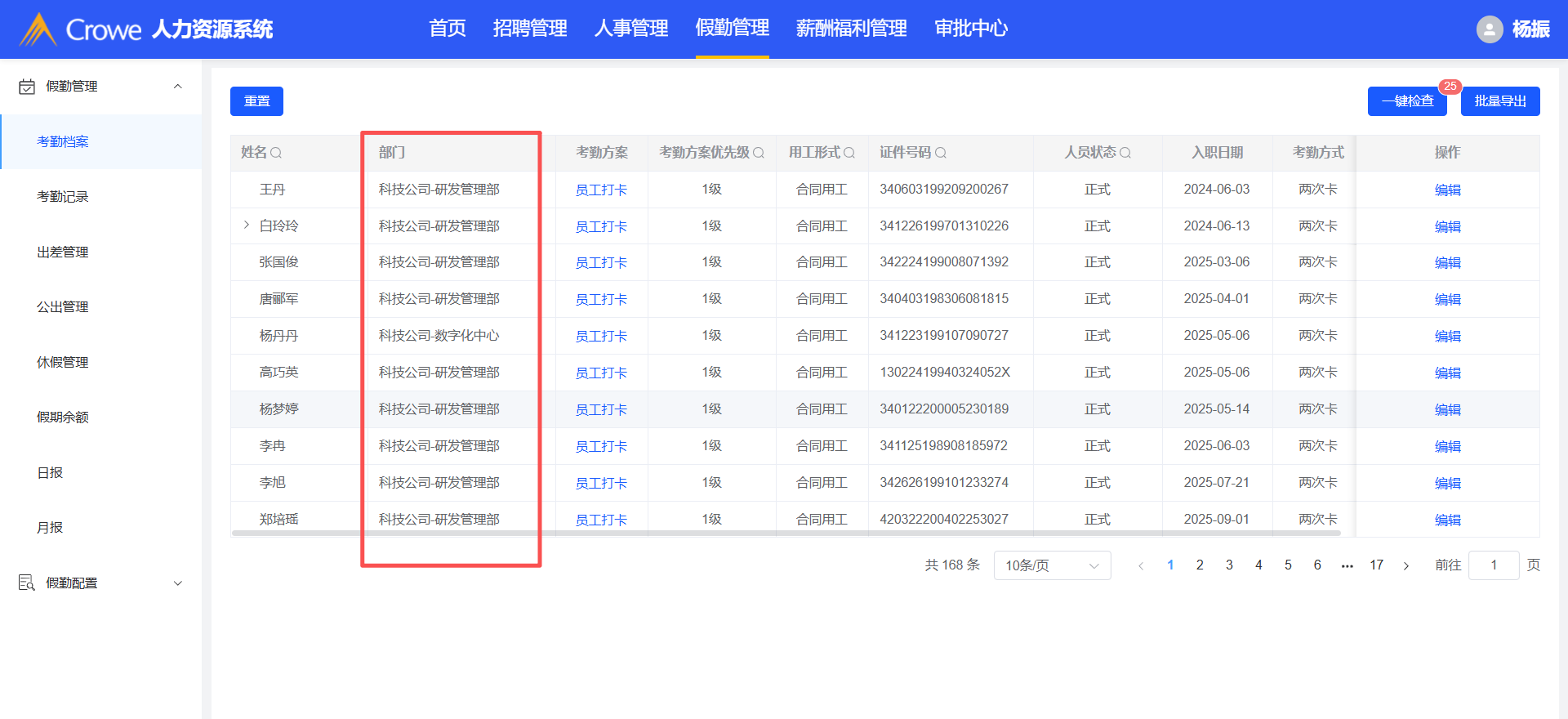Open the 10条/页 page size dropdown
The image size is (1568, 719).
pos(1052,565)
